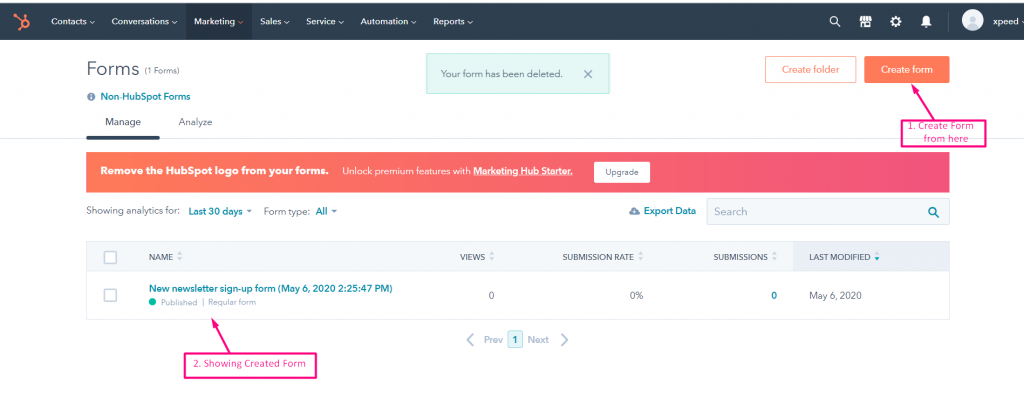Click the Export Data link
Viewport: 1024px width, 398px height.
click(669, 211)
